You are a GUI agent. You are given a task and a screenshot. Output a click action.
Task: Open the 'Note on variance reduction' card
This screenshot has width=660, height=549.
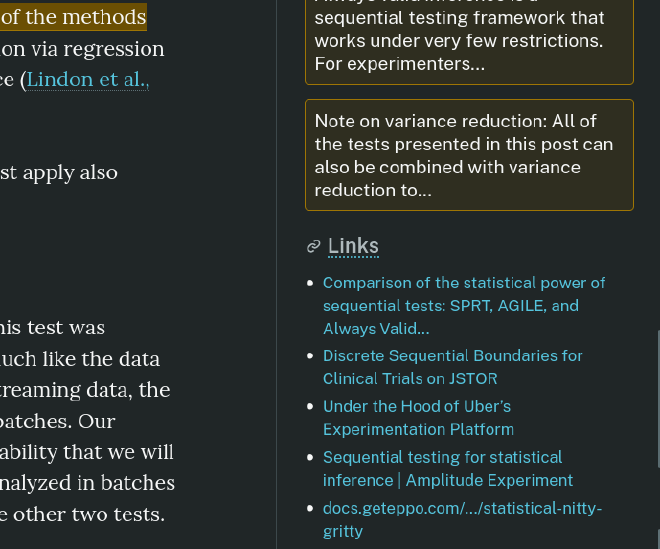click(x=469, y=155)
